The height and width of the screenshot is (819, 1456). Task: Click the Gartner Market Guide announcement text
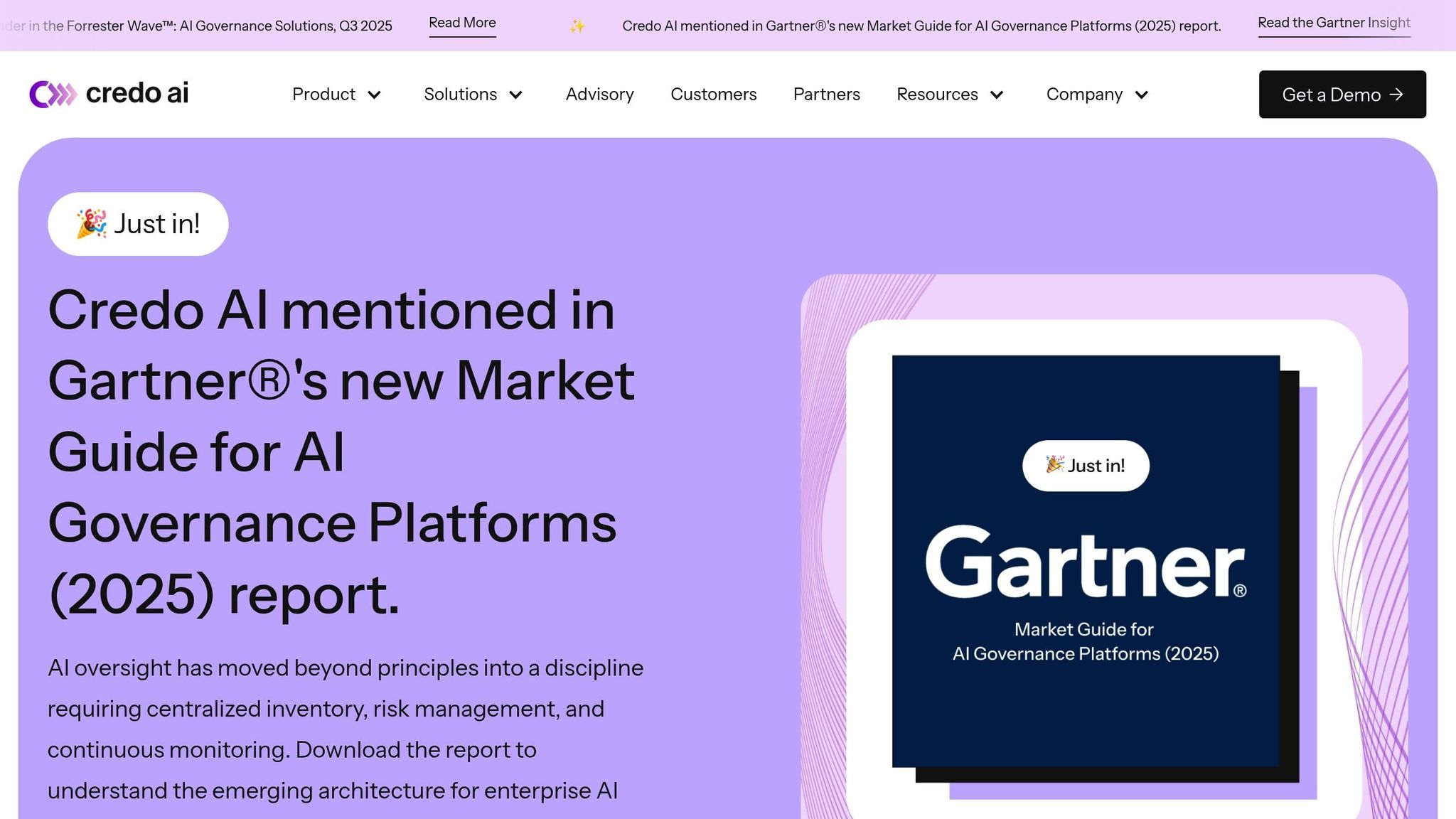(921, 26)
